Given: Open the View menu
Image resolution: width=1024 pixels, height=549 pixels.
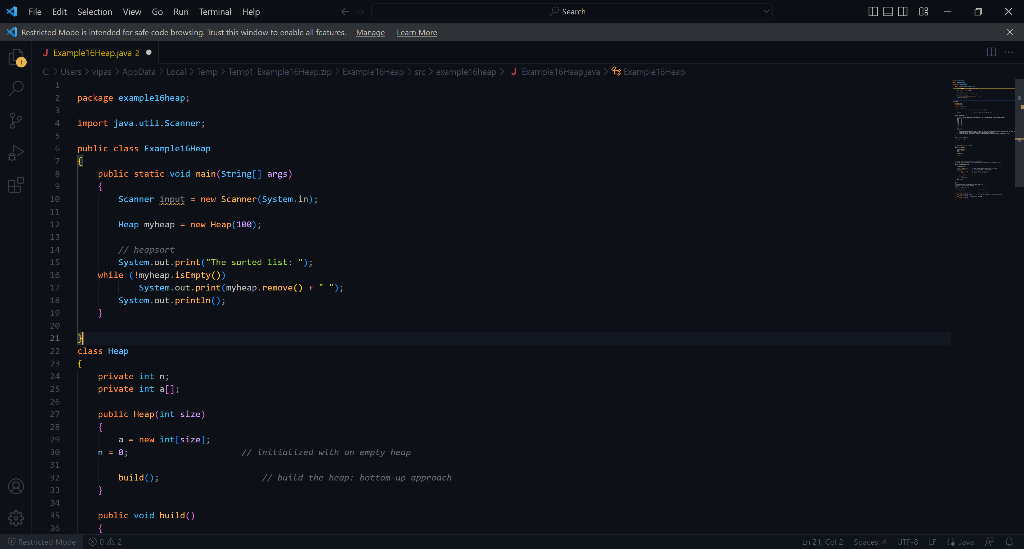Looking at the screenshot, I should [132, 12].
